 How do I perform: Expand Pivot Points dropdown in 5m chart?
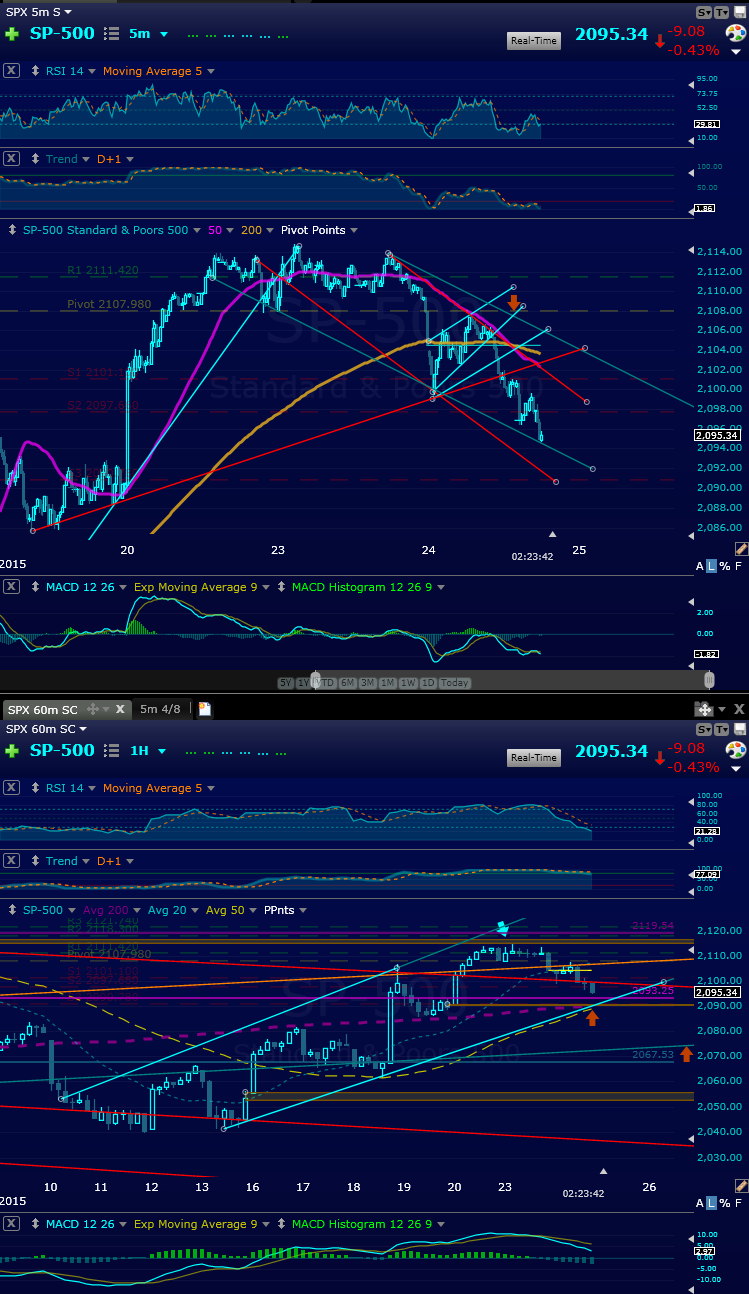356,230
